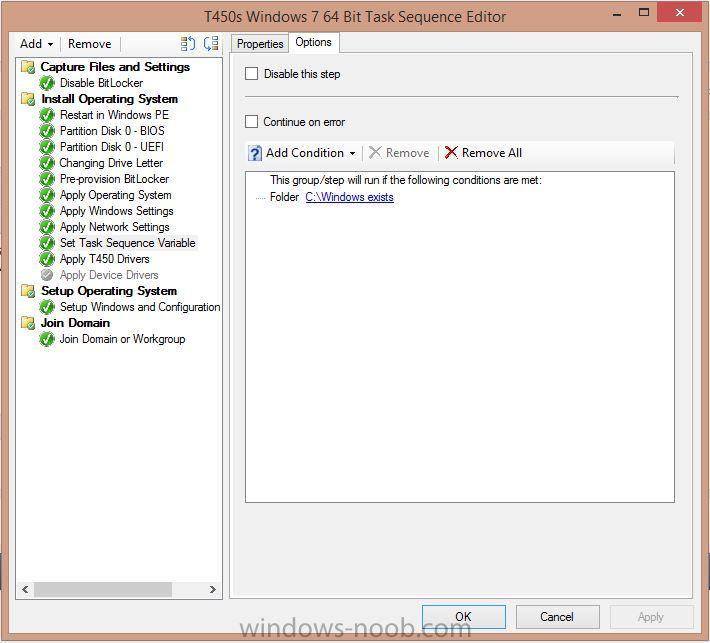The width and height of the screenshot is (710, 643).
Task: Click the green check icon beside Disable BitLocker
Action: 47,83
